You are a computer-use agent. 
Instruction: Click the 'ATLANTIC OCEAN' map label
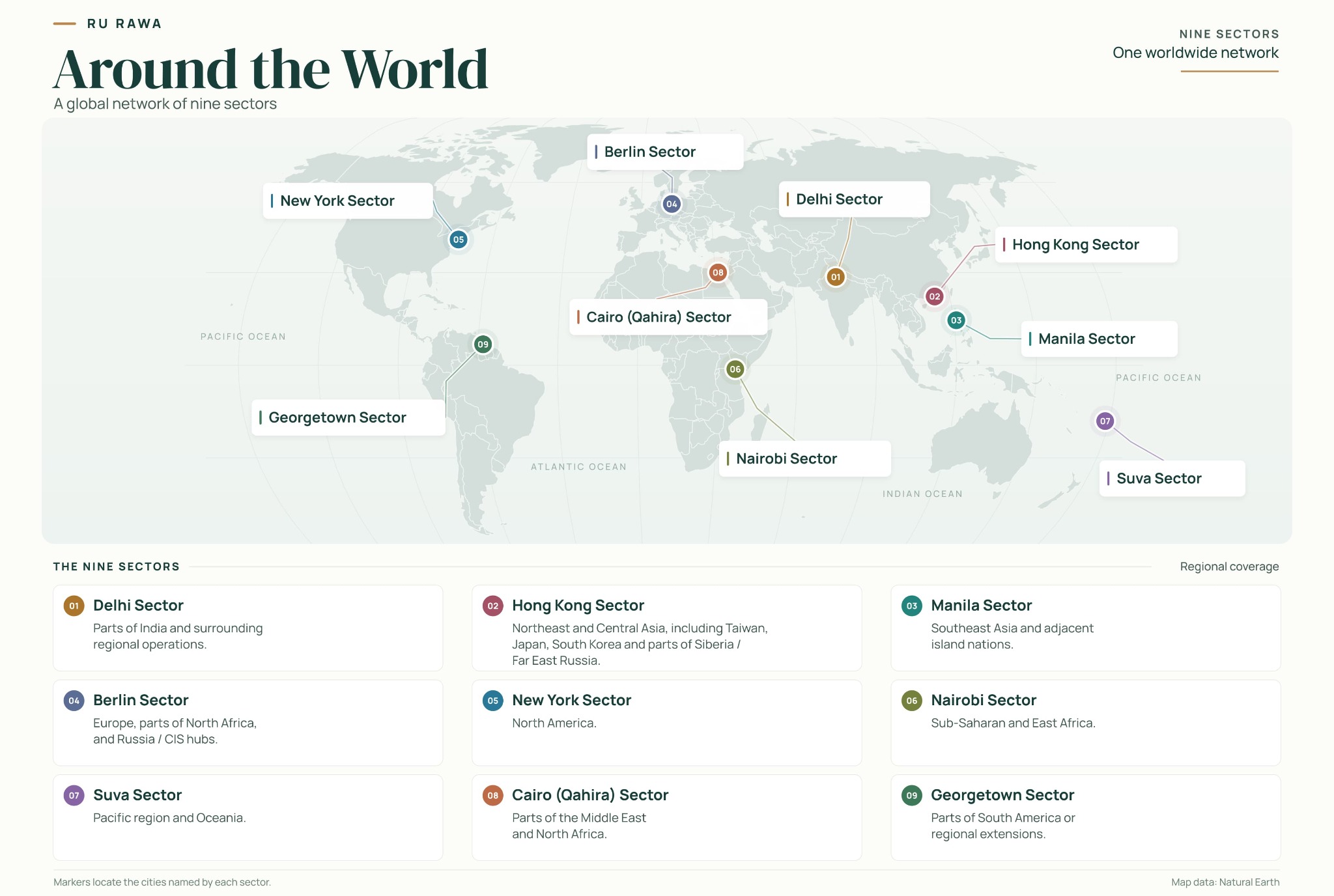578,467
